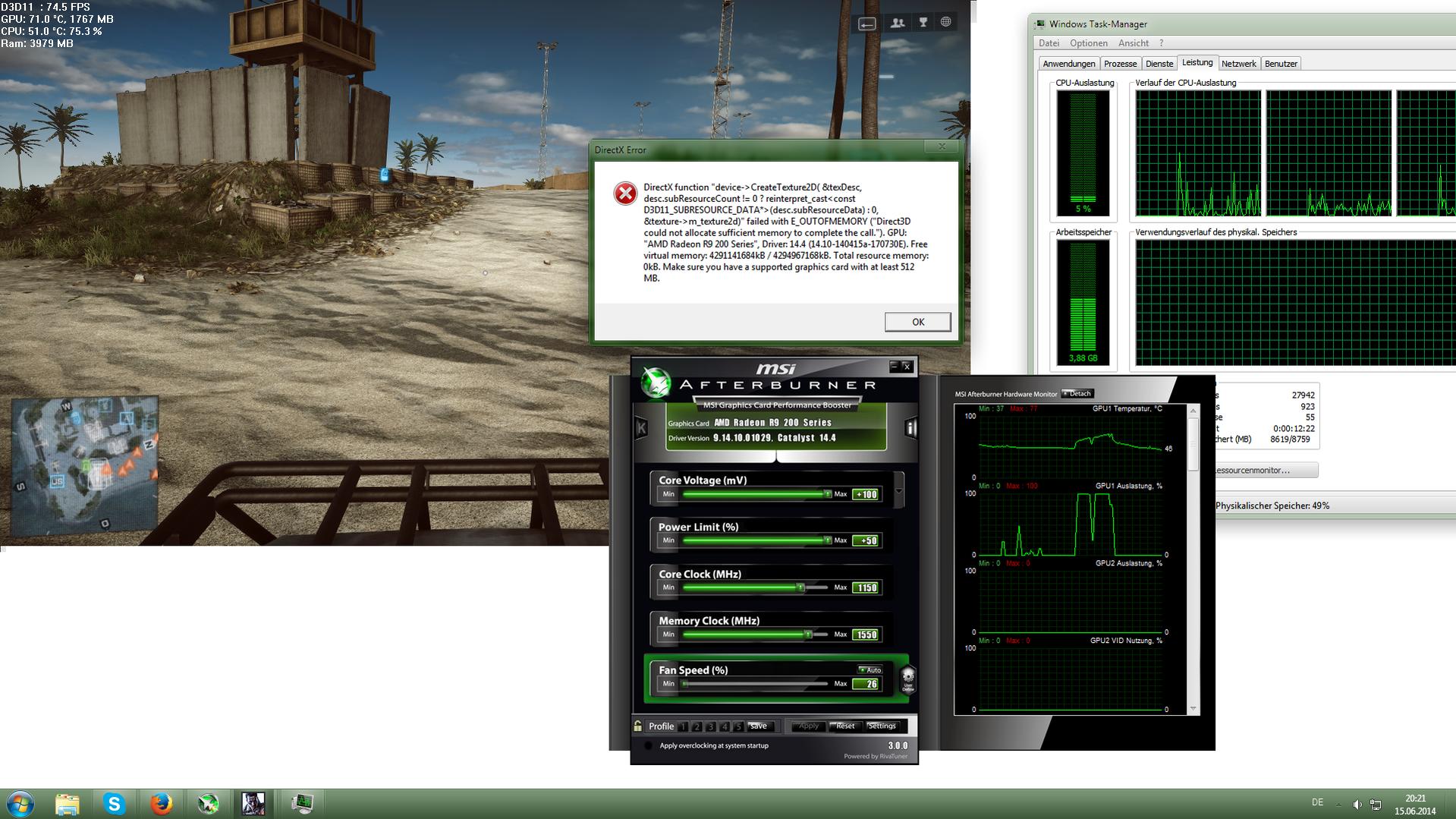
Task: Click the MSI Afterburner logo emblem
Action: (656, 383)
